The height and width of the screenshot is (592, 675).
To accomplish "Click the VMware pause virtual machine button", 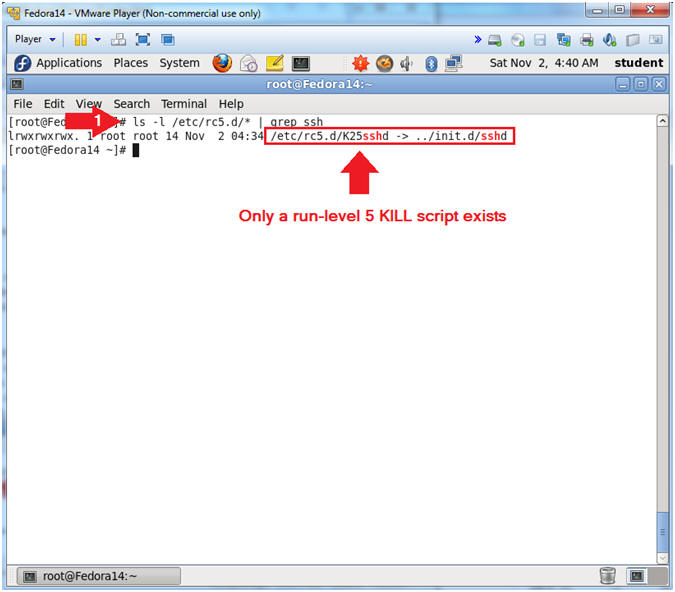I will tap(81, 40).
